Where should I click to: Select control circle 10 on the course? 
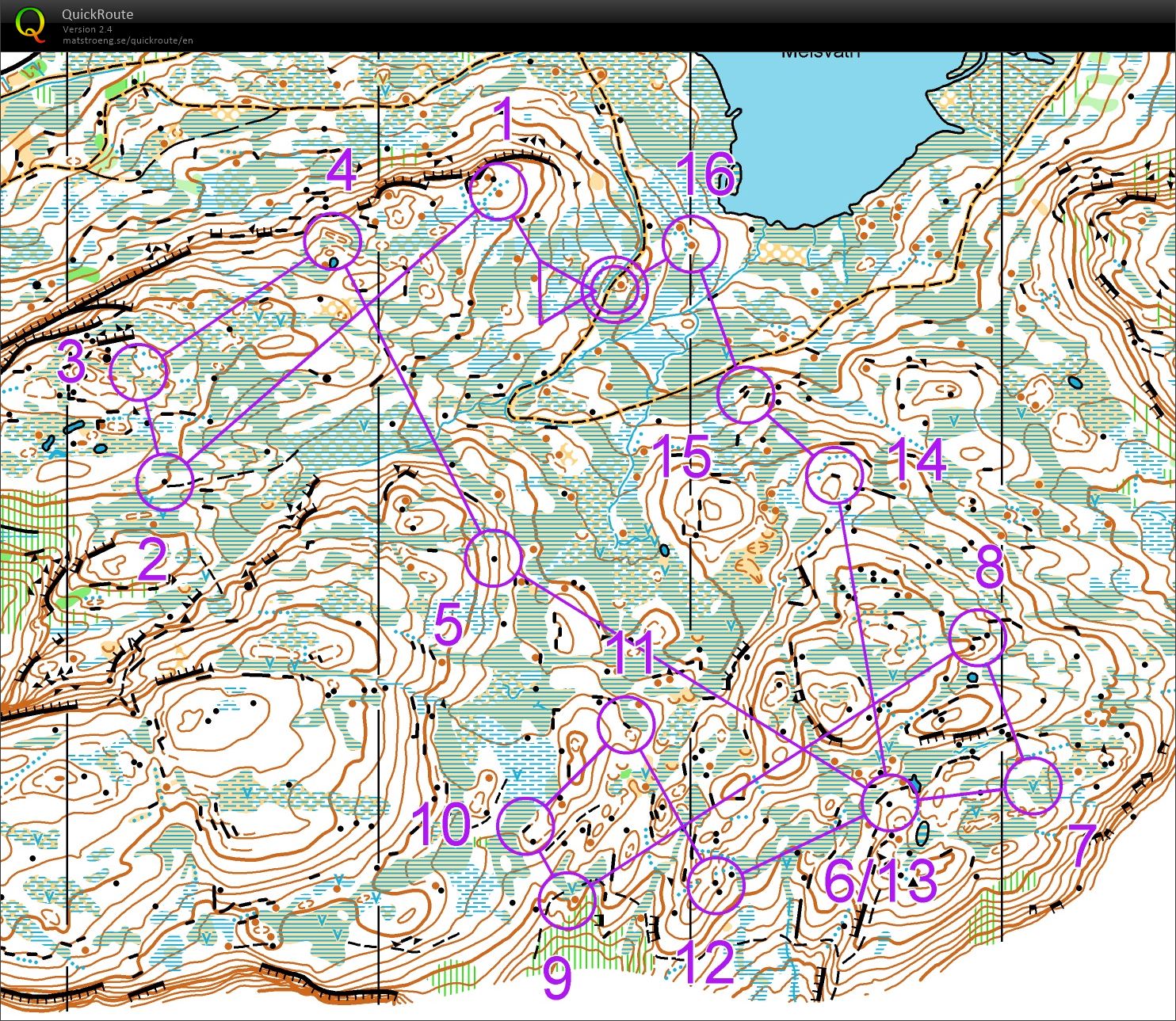pyautogui.click(x=525, y=825)
